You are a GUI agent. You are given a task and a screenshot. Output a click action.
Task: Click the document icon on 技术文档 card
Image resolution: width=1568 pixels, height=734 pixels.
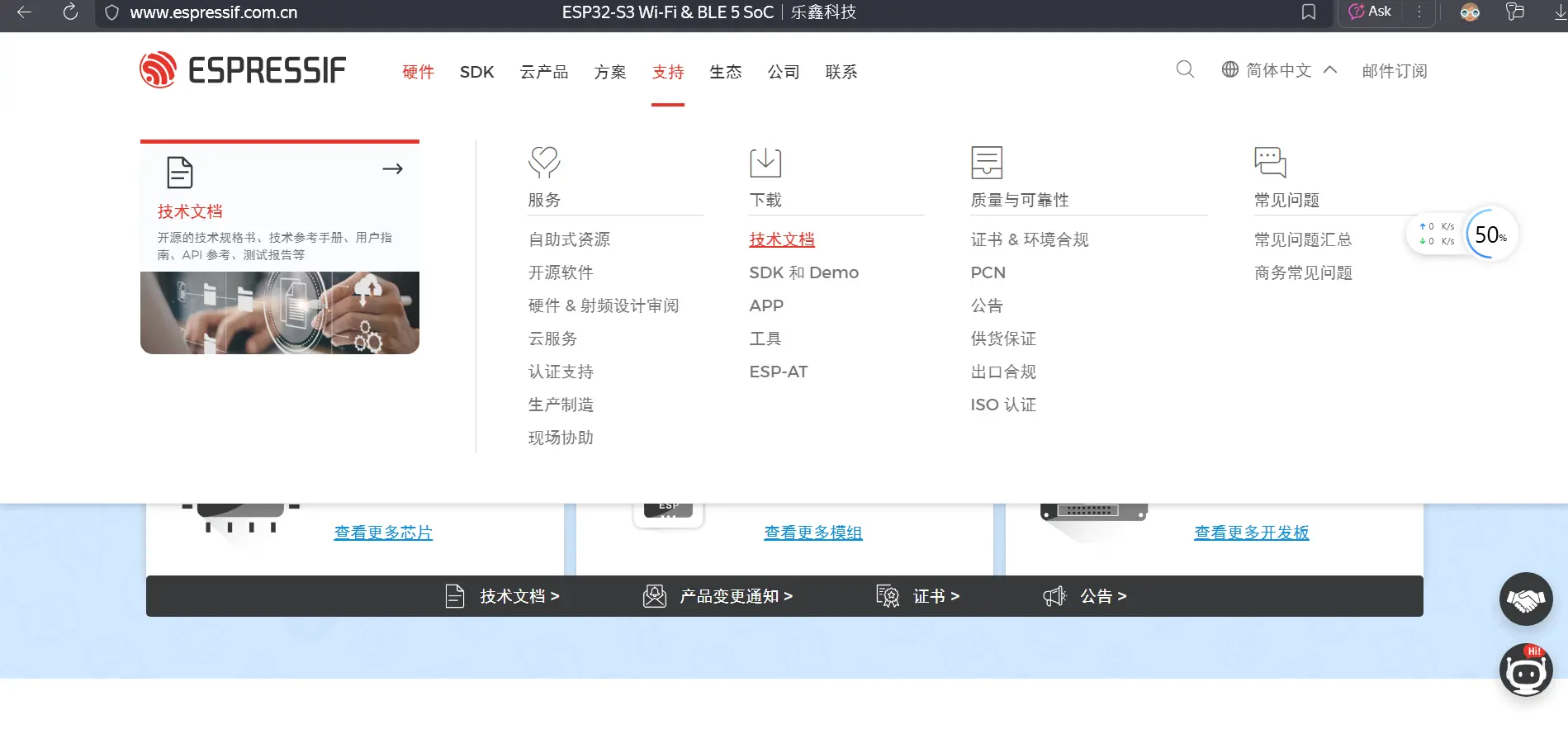pyautogui.click(x=179, y=172)
